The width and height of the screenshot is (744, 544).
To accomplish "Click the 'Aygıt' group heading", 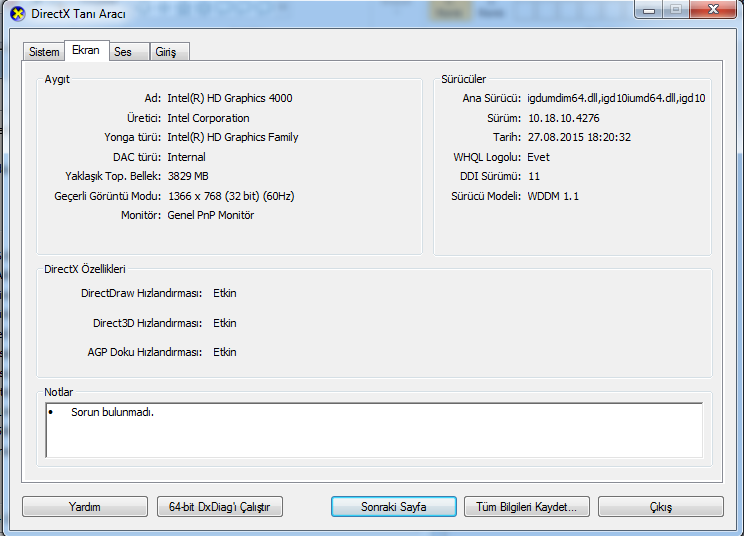I will 57,79.
